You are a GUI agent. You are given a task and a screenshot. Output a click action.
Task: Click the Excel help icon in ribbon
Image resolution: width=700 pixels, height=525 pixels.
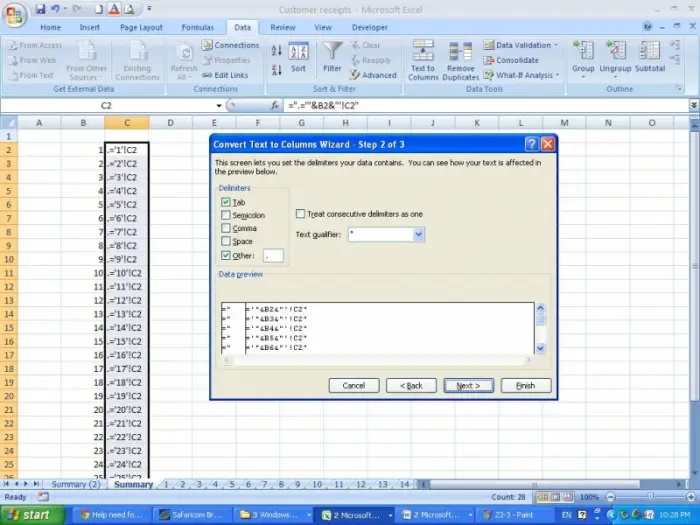pos(647,27)
